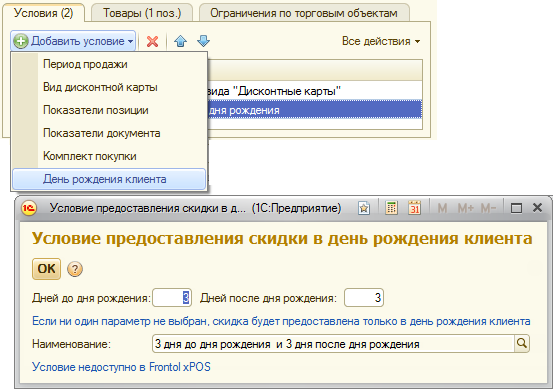Move condition down with blue arrow
553x389 pixels.
[203, 41]
